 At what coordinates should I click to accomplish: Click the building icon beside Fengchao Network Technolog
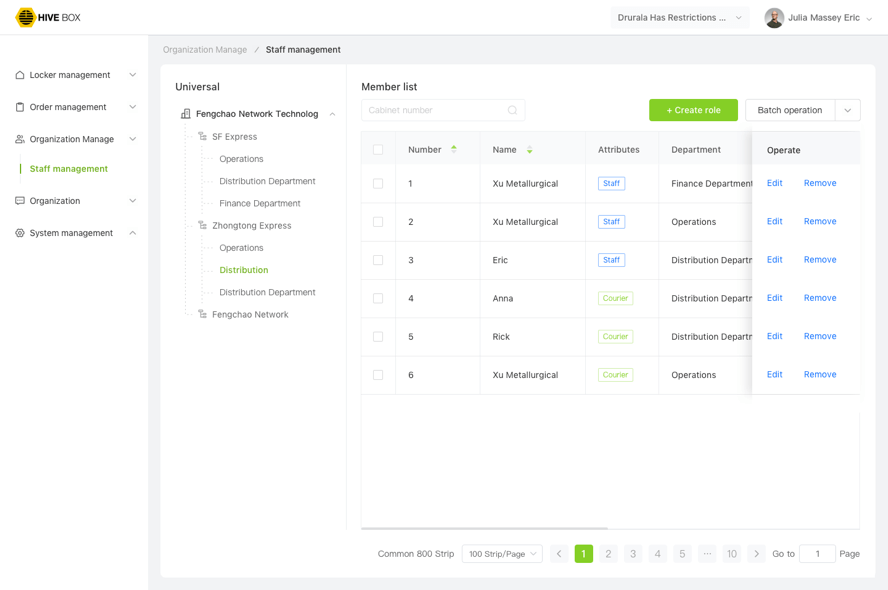click(x=185, y=114)
